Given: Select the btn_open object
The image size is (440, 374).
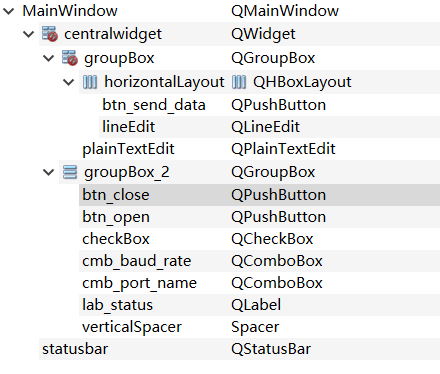Looking at the screenshot, I should (x=116, y=217).
